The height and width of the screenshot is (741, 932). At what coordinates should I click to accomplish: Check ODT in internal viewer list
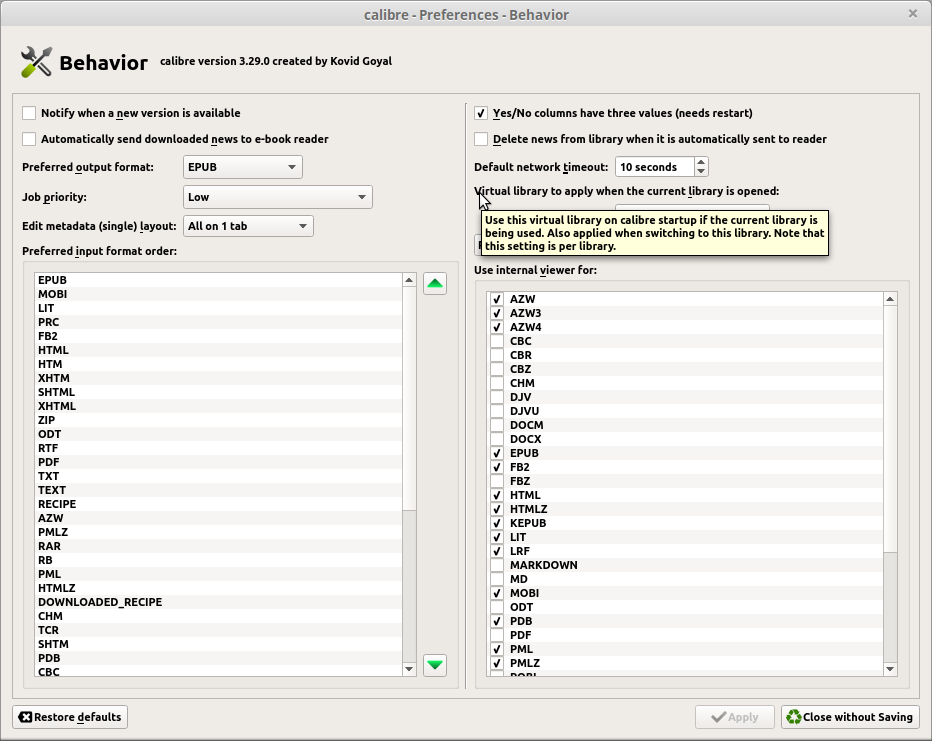497,607
